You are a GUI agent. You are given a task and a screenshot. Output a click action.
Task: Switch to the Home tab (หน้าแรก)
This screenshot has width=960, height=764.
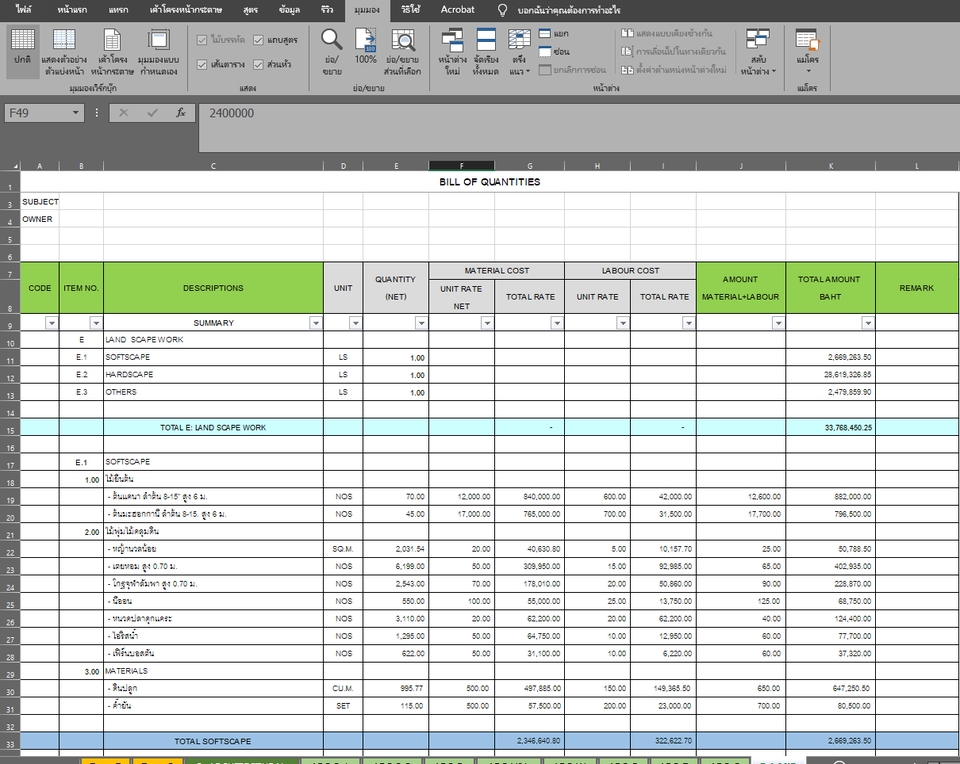click(x=72, y=10)
